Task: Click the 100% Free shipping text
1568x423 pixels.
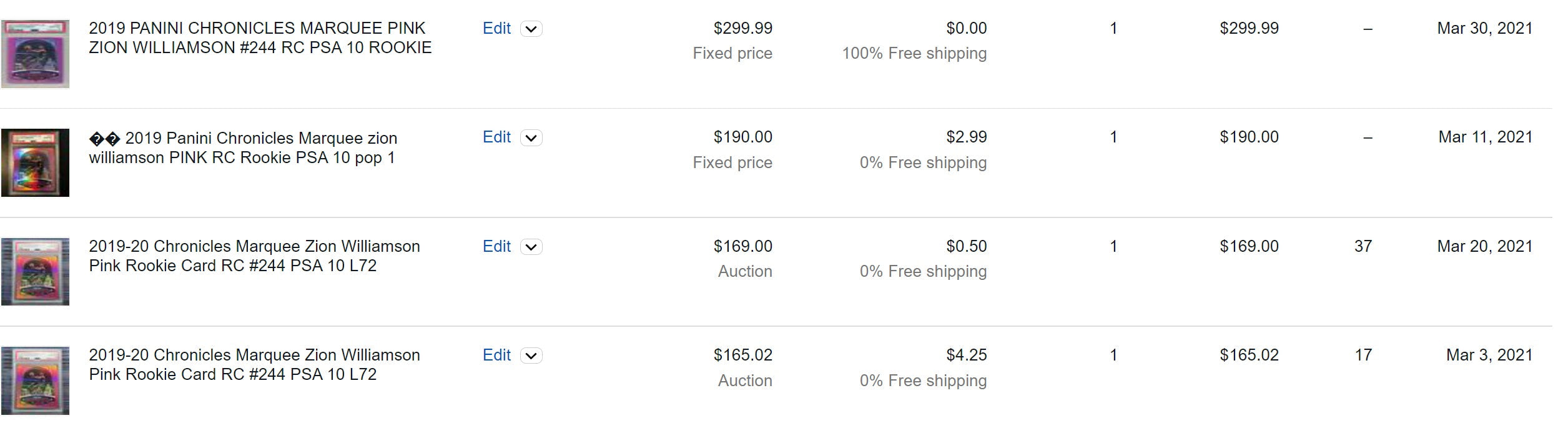Action: (x=914, y=53)
